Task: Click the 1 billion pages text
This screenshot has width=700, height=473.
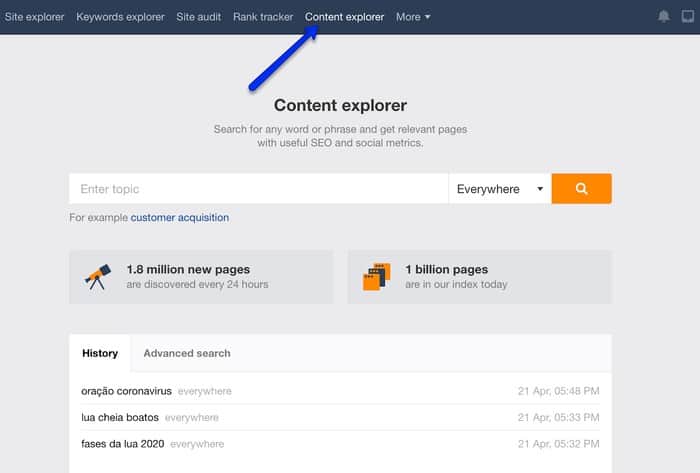Action: (x=446, y=270)
